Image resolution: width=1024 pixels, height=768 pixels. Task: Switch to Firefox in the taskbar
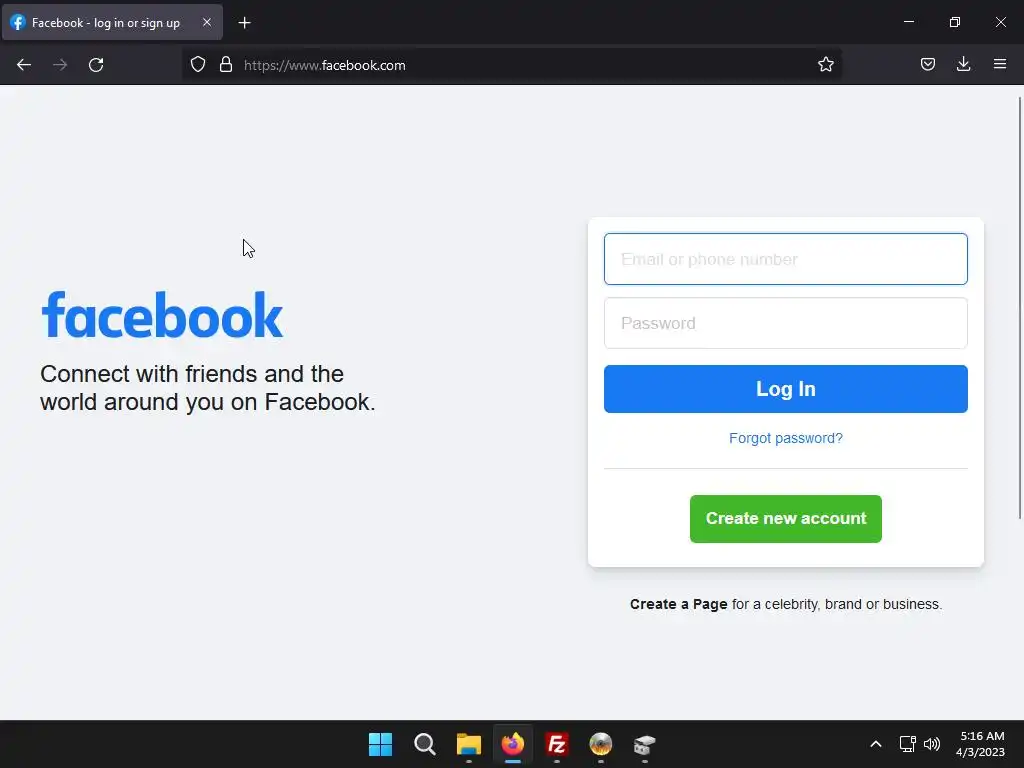pyautogui.click(x=513, y=744)
